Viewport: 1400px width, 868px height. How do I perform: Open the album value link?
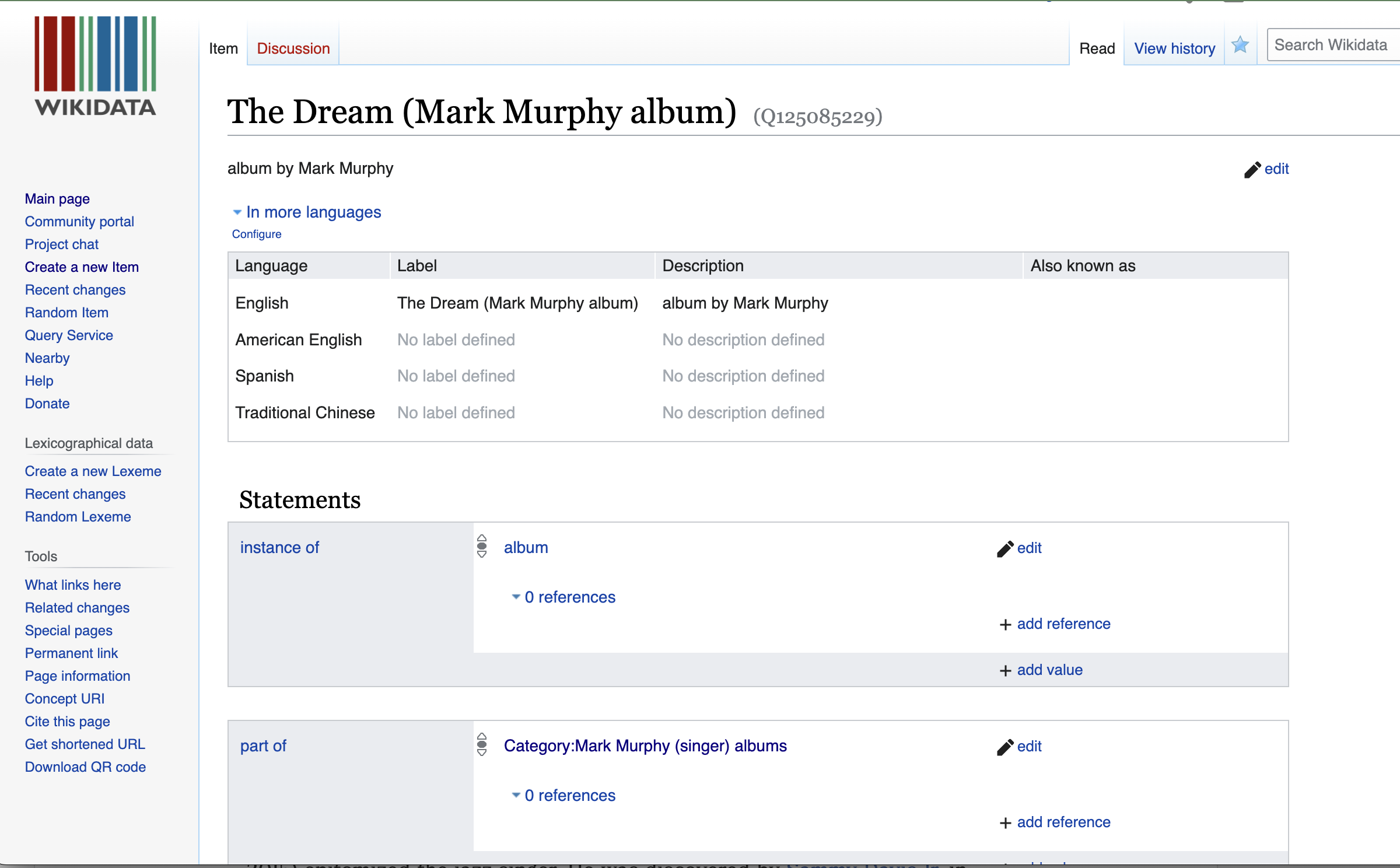[526, 548]
